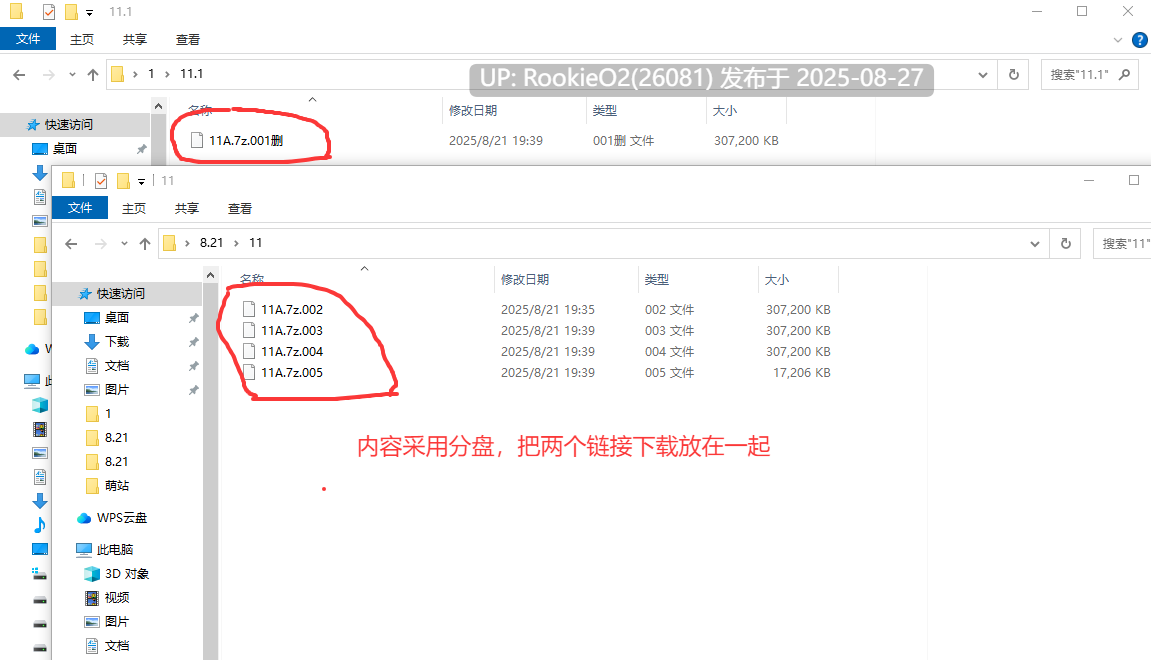Viewport: 1151px width, 660px height.
Task: Select 快速访问 in the 11.1 window sidebar
Action: pyautogui.click(x=68, y=125)
